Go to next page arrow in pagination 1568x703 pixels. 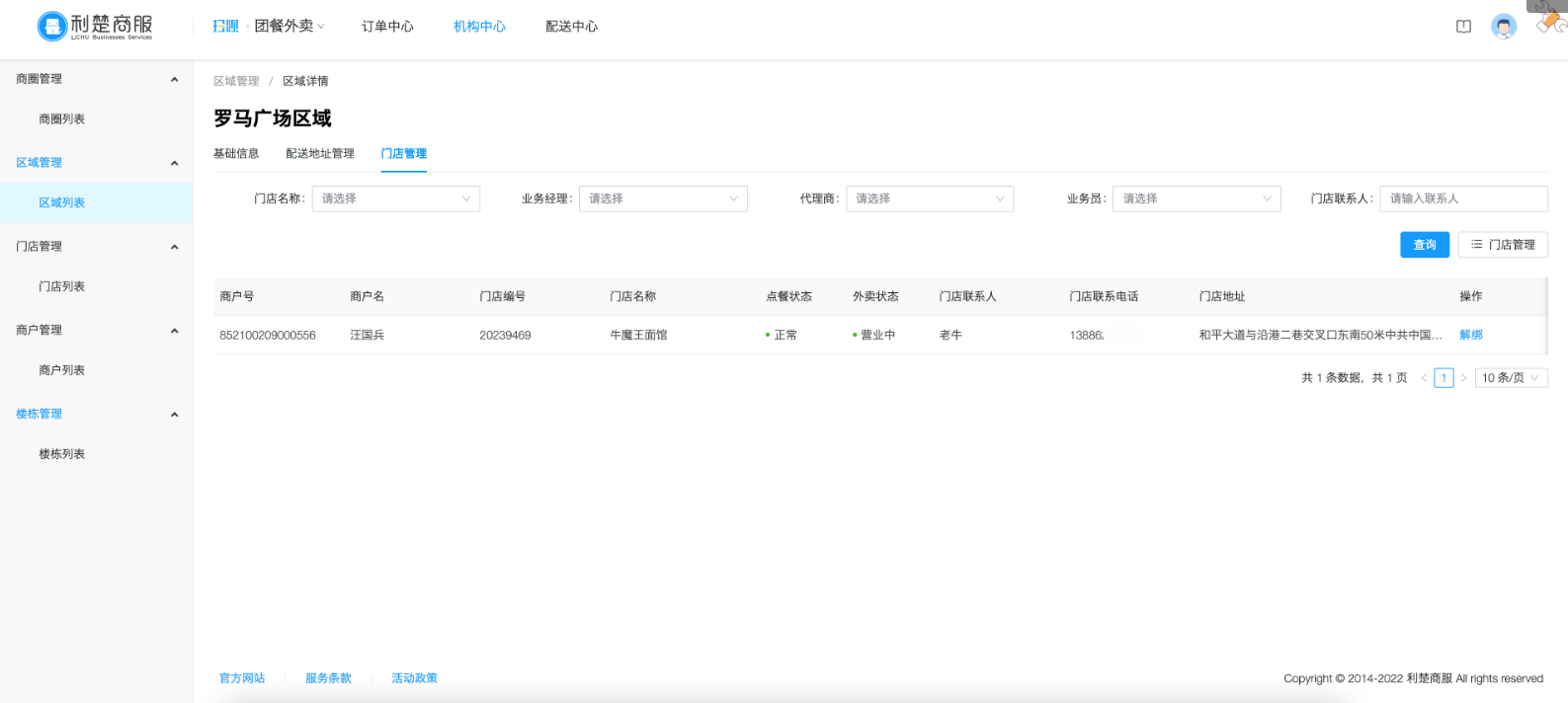coord(1463,378)
